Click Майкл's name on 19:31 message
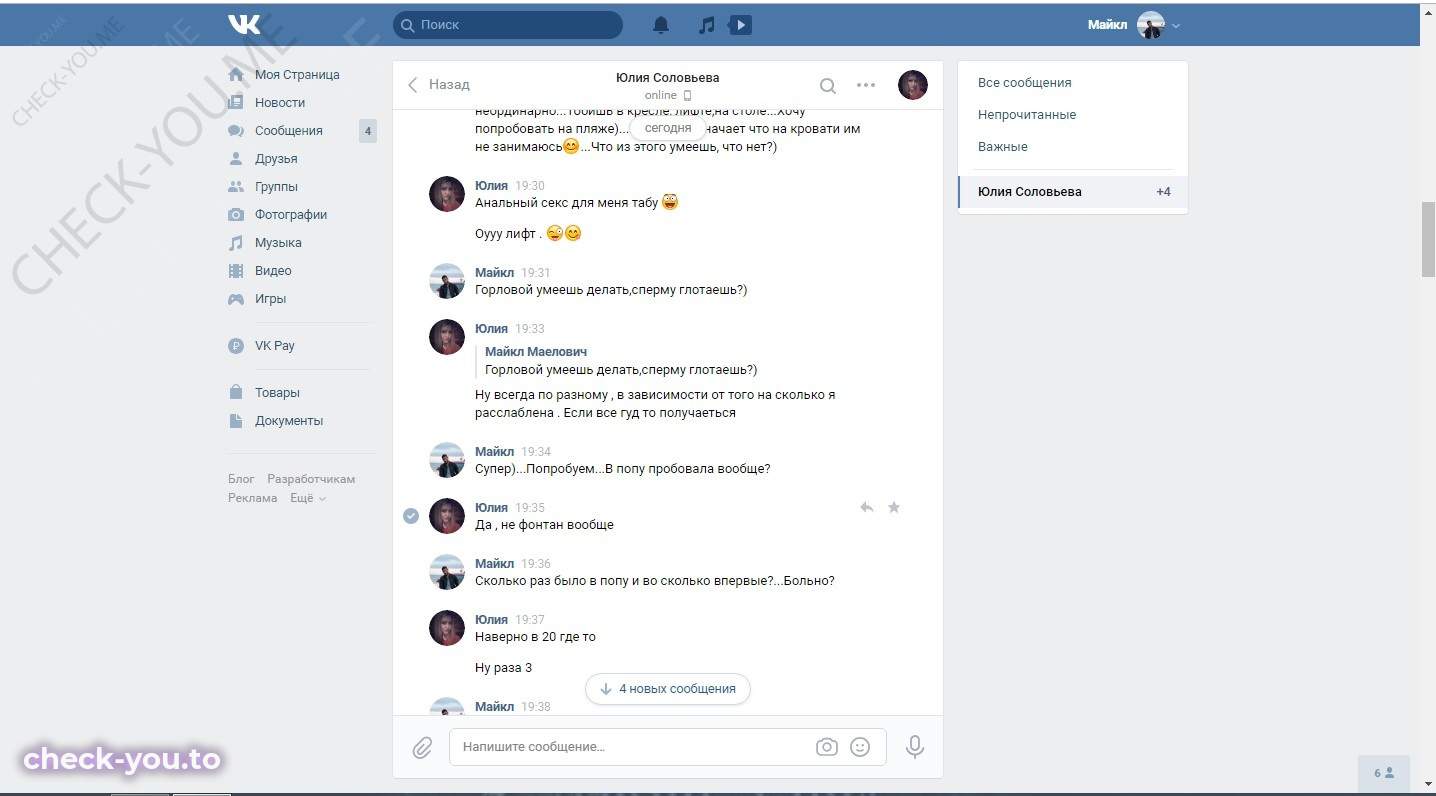The width and height of the screenshot is (1436, 796). (494, 273)
